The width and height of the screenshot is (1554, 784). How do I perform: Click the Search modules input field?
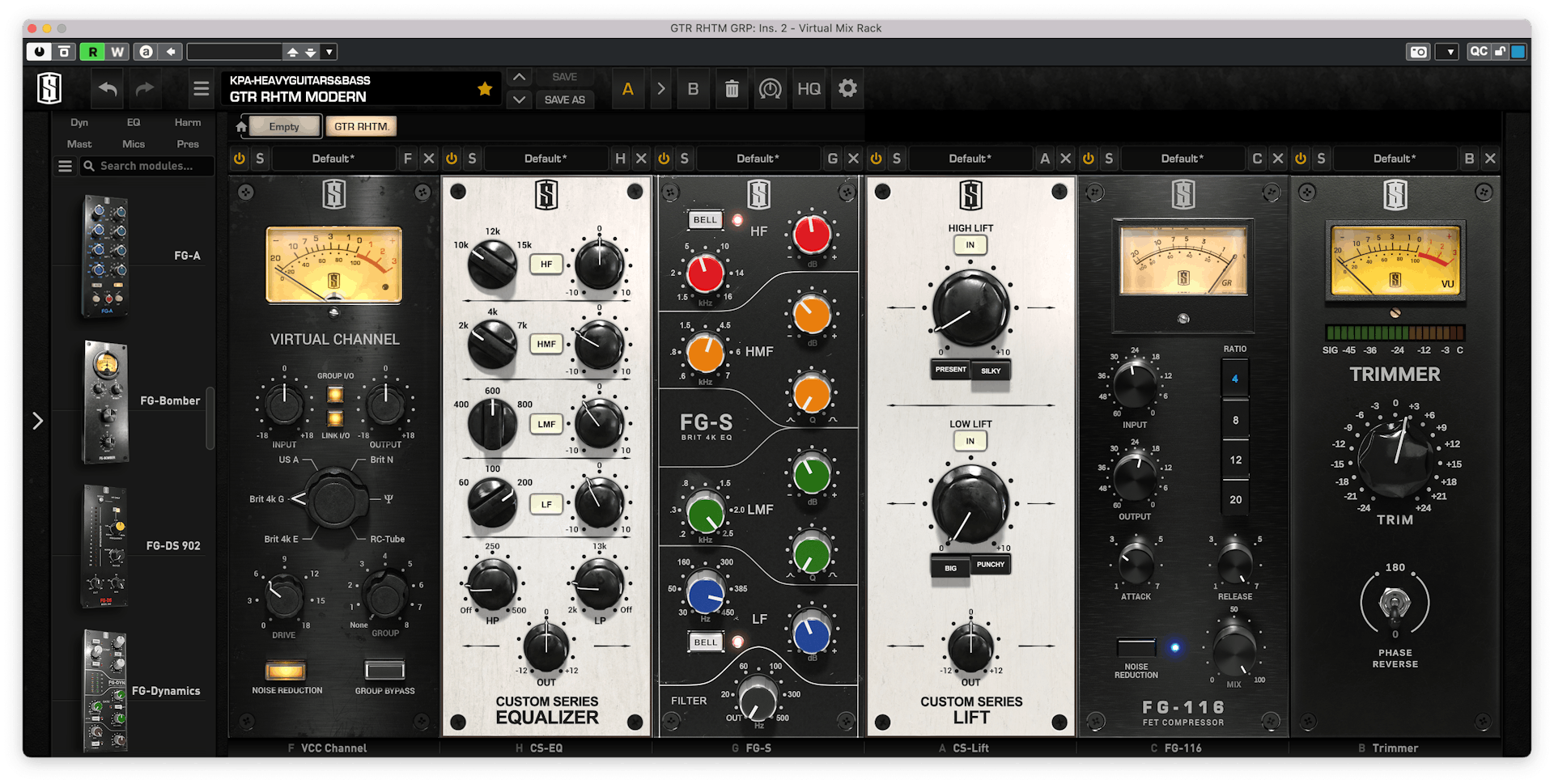tap(146, 166)
